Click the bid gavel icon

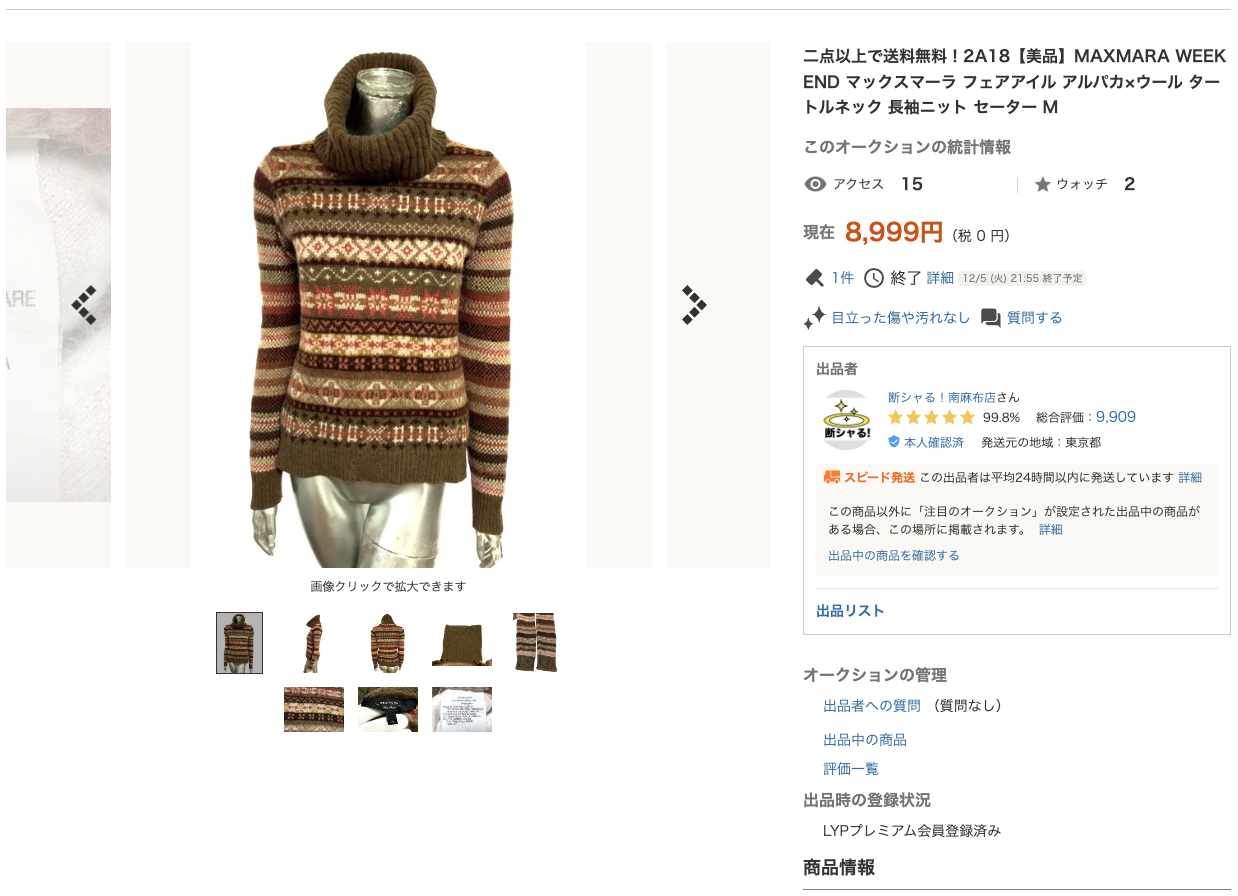coord(814,277)
